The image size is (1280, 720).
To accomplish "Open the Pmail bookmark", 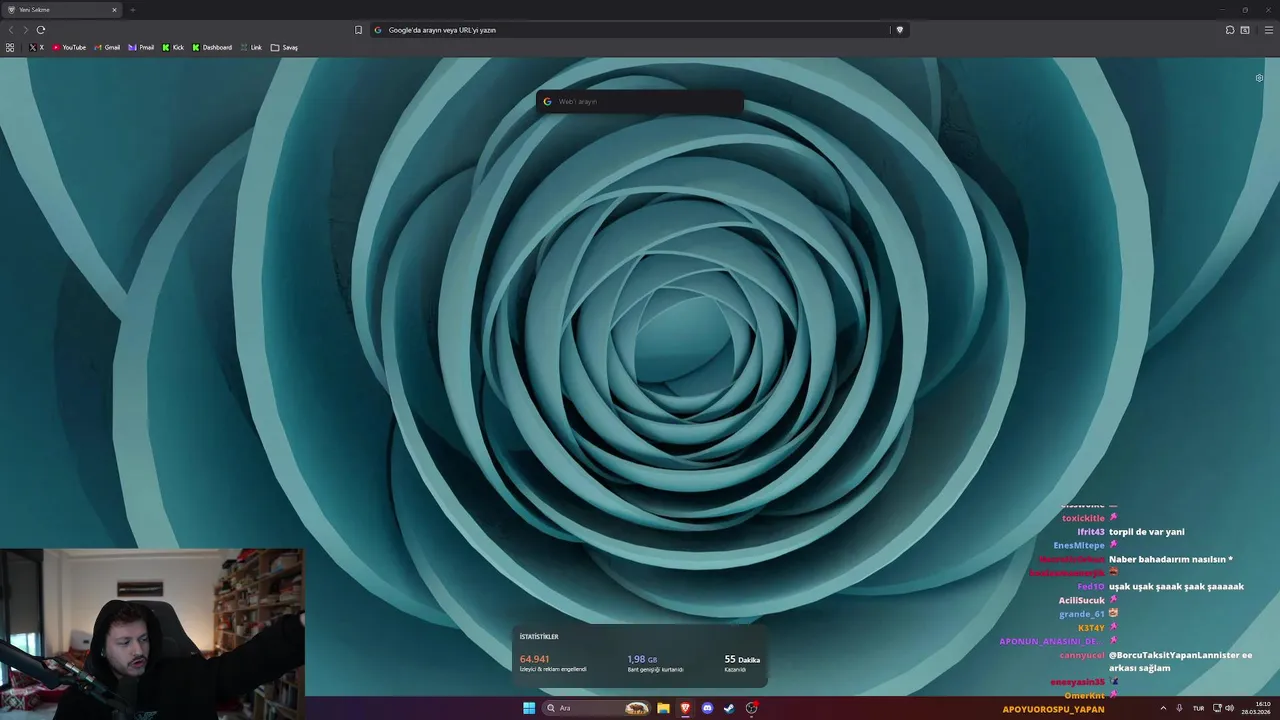I will 141,47.
